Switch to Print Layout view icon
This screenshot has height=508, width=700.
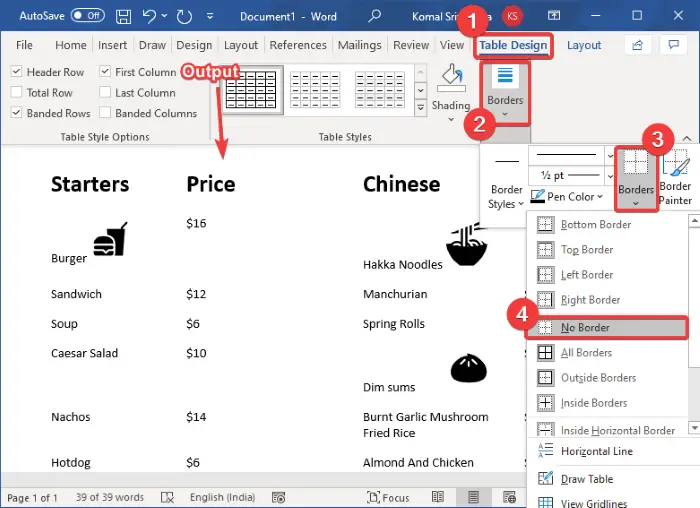473,497
